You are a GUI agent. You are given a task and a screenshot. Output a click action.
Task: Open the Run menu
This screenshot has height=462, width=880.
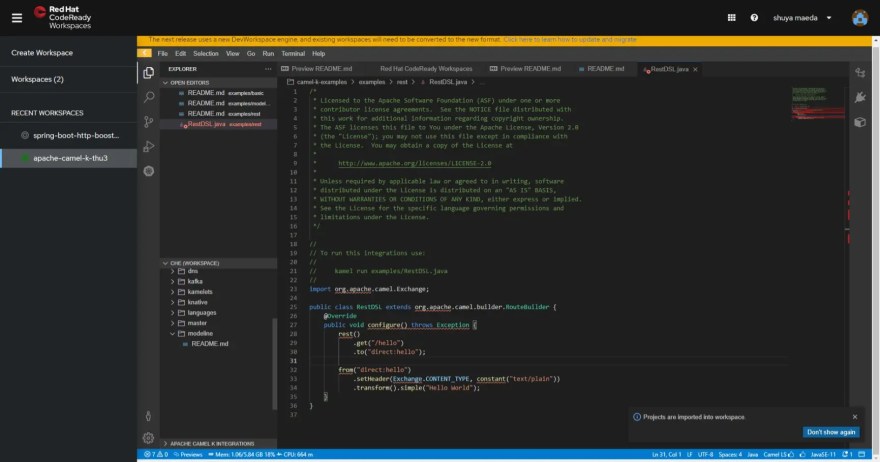(x=268, y=54)
